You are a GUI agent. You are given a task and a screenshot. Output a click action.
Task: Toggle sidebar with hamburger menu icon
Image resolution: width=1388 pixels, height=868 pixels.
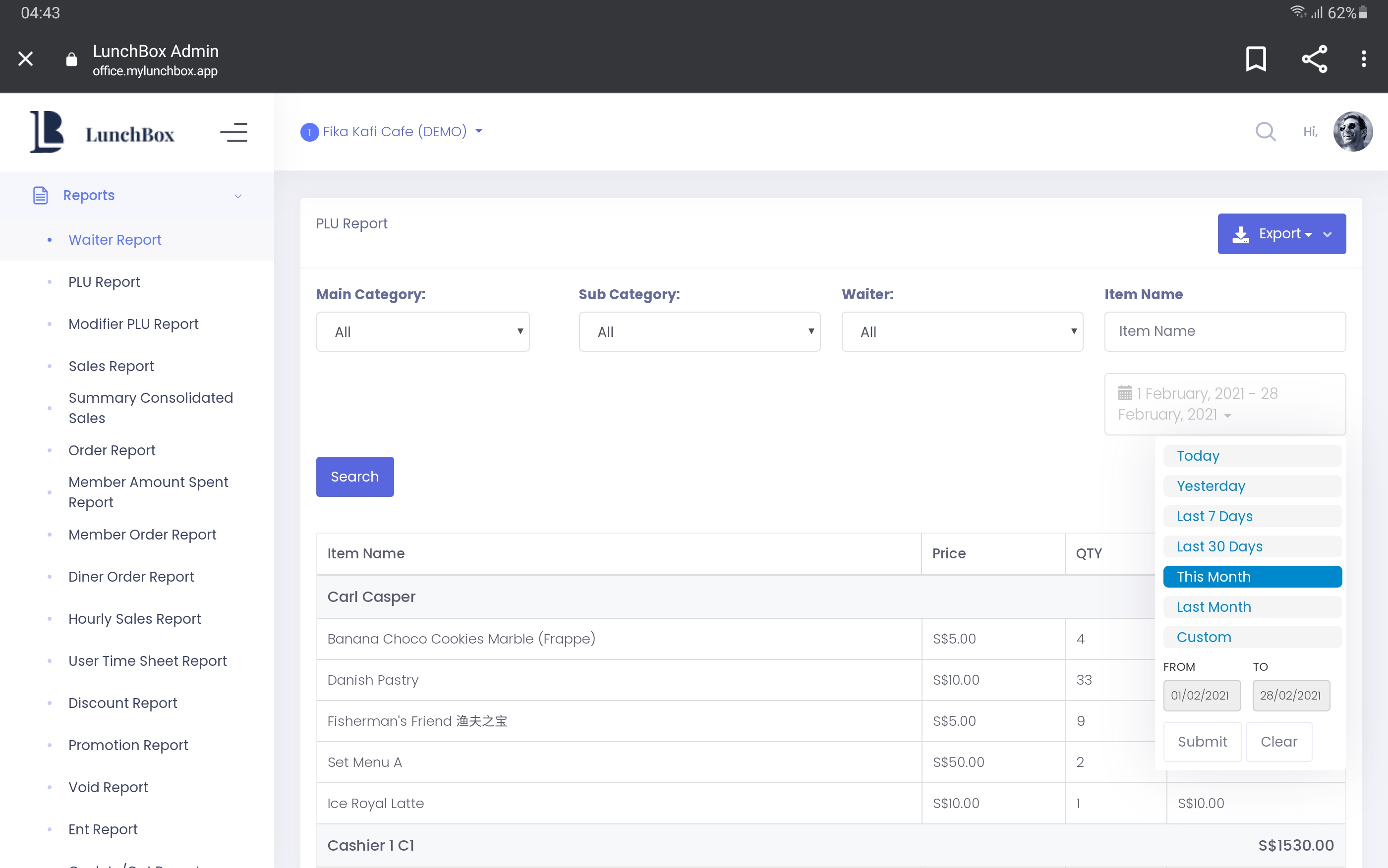[x=233, y=133]
